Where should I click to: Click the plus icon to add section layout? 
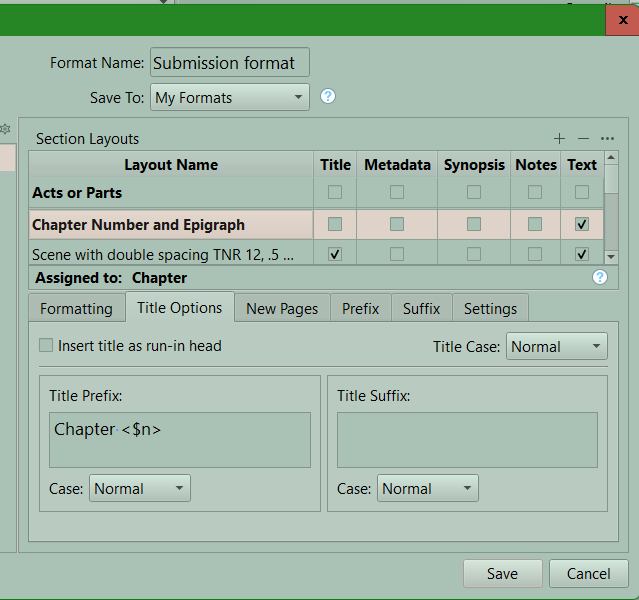point(559,138)
